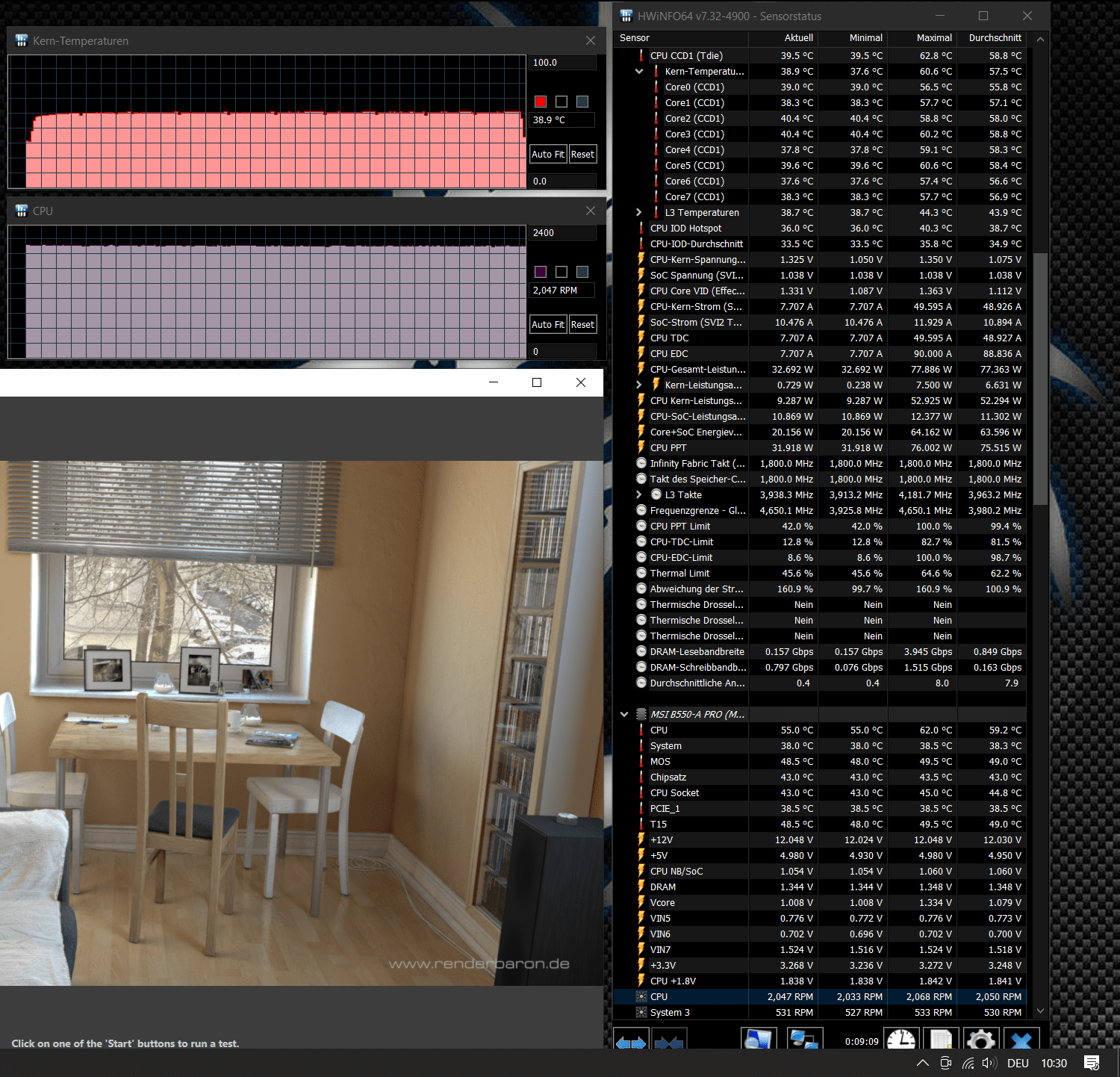
Task: Collapse the MSI B550-A PRO sensor section
Action: (x=624, y=714)
